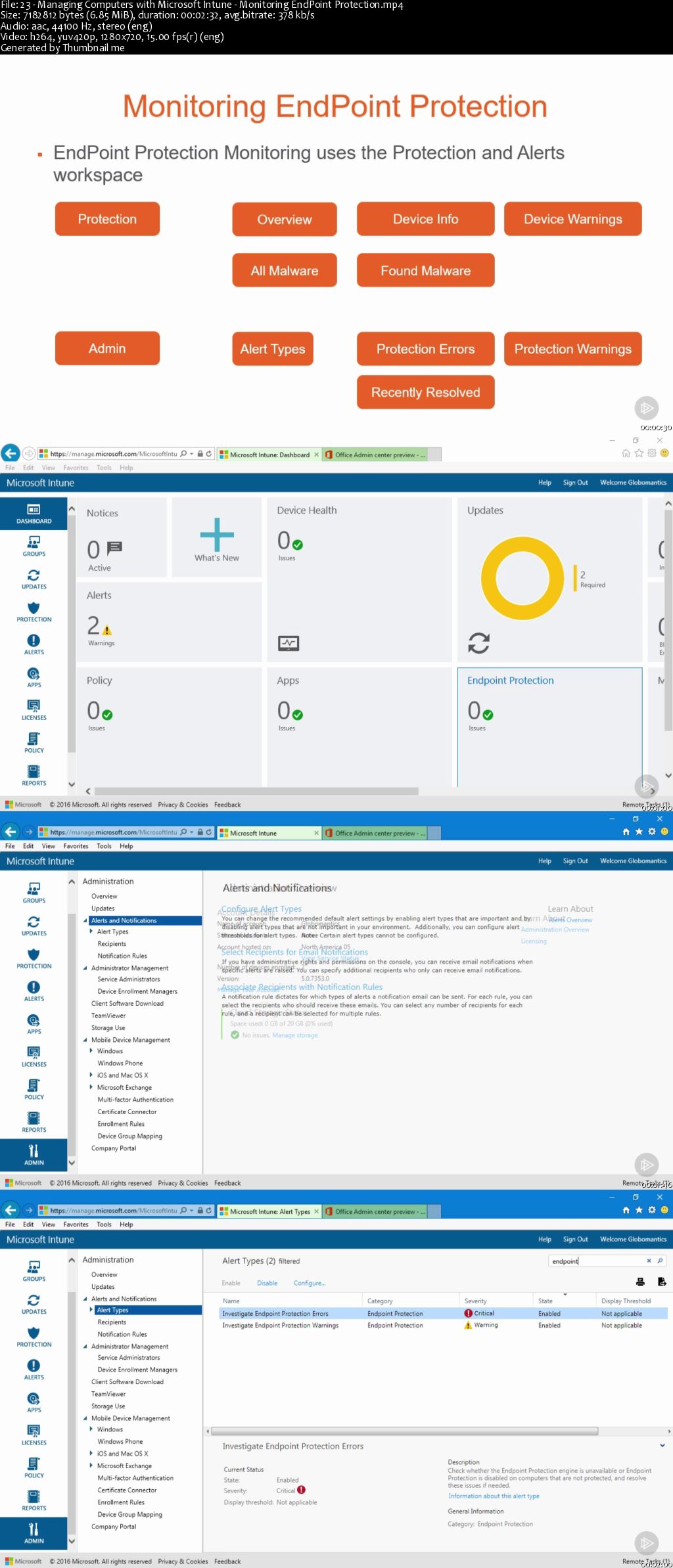Image resolution: width=673 pixels, height=1568 pixels.
Task: Click the refresh arrows icon in Updates tile
Action: [x=478, y=643]
